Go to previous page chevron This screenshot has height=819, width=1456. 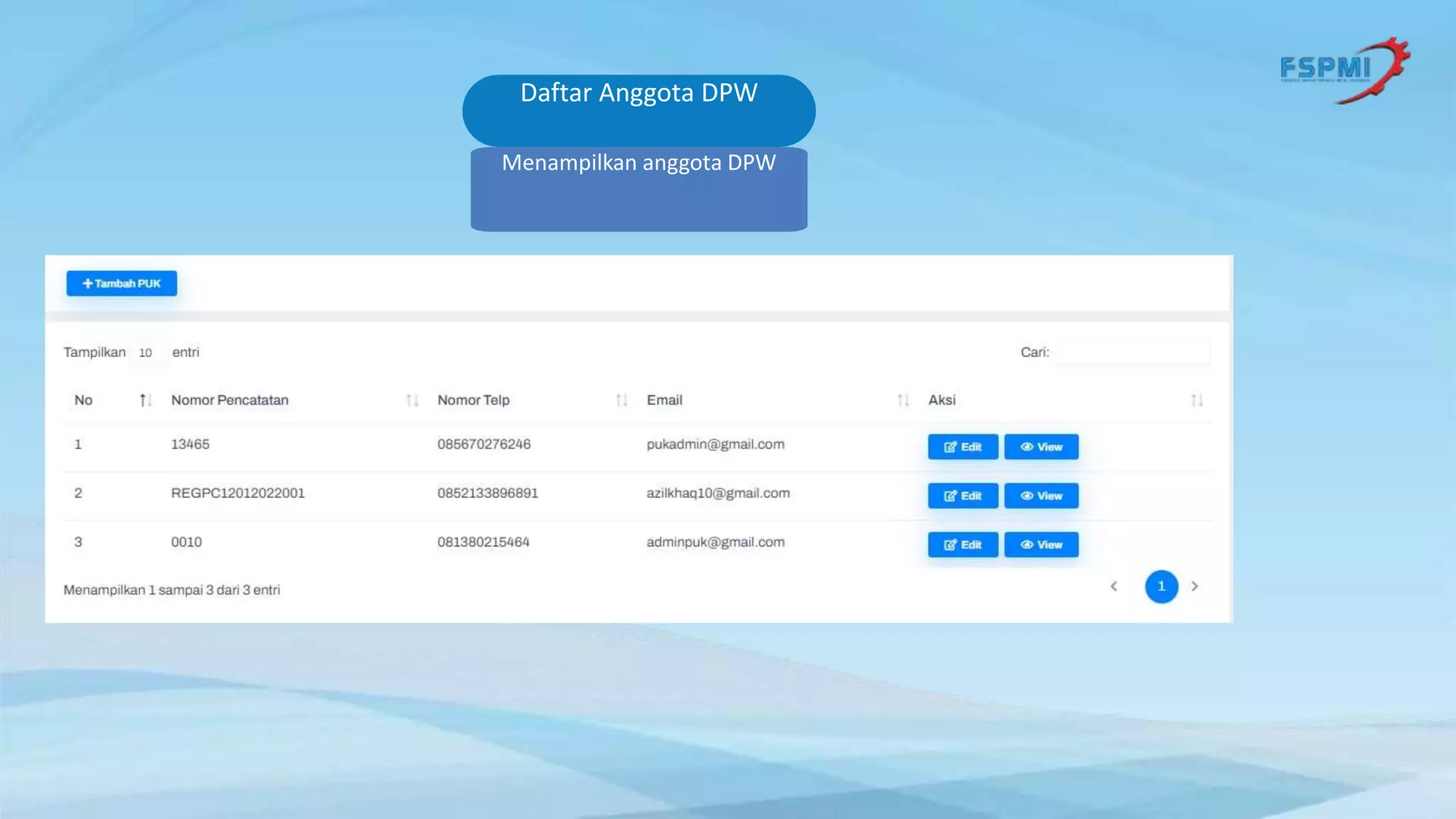[x=1114, y=587]
